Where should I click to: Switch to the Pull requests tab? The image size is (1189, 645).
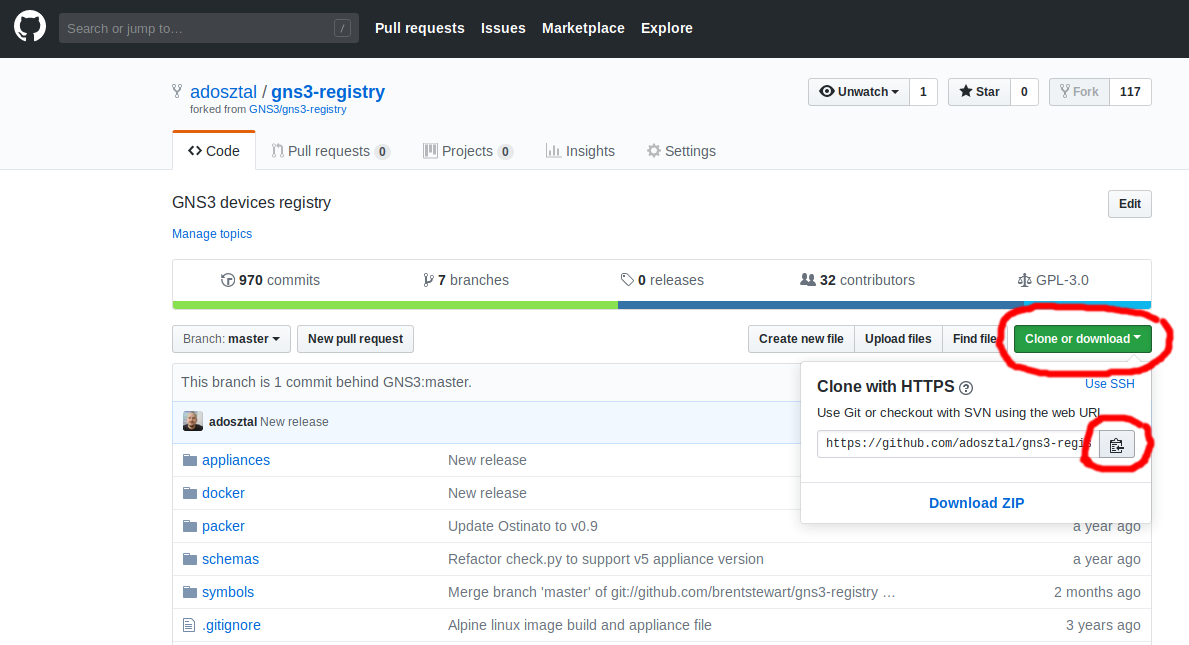coord(330,151)
